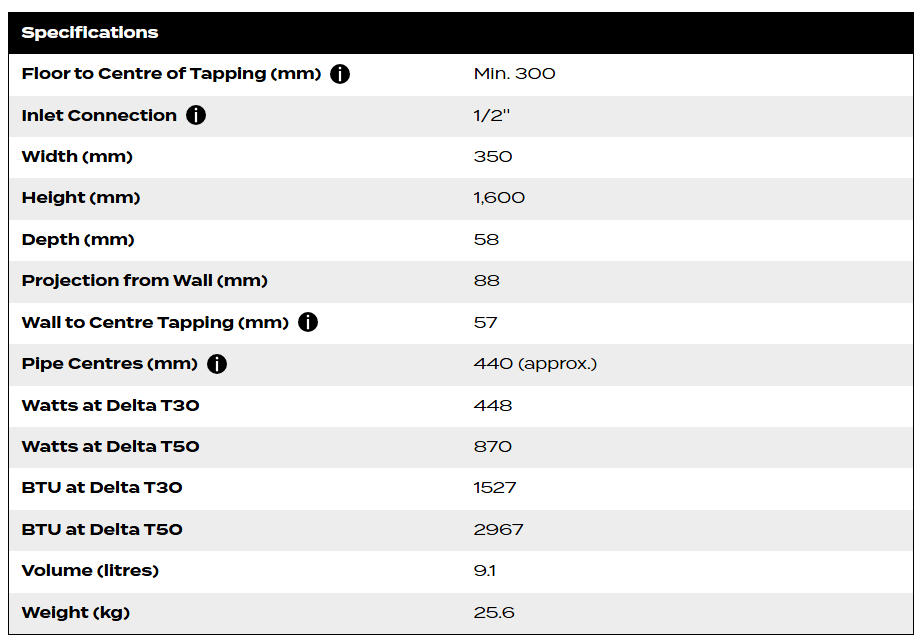The image size is (922, 643).
Task: Click the Weight (kg) row label
Action: (76, 612)
